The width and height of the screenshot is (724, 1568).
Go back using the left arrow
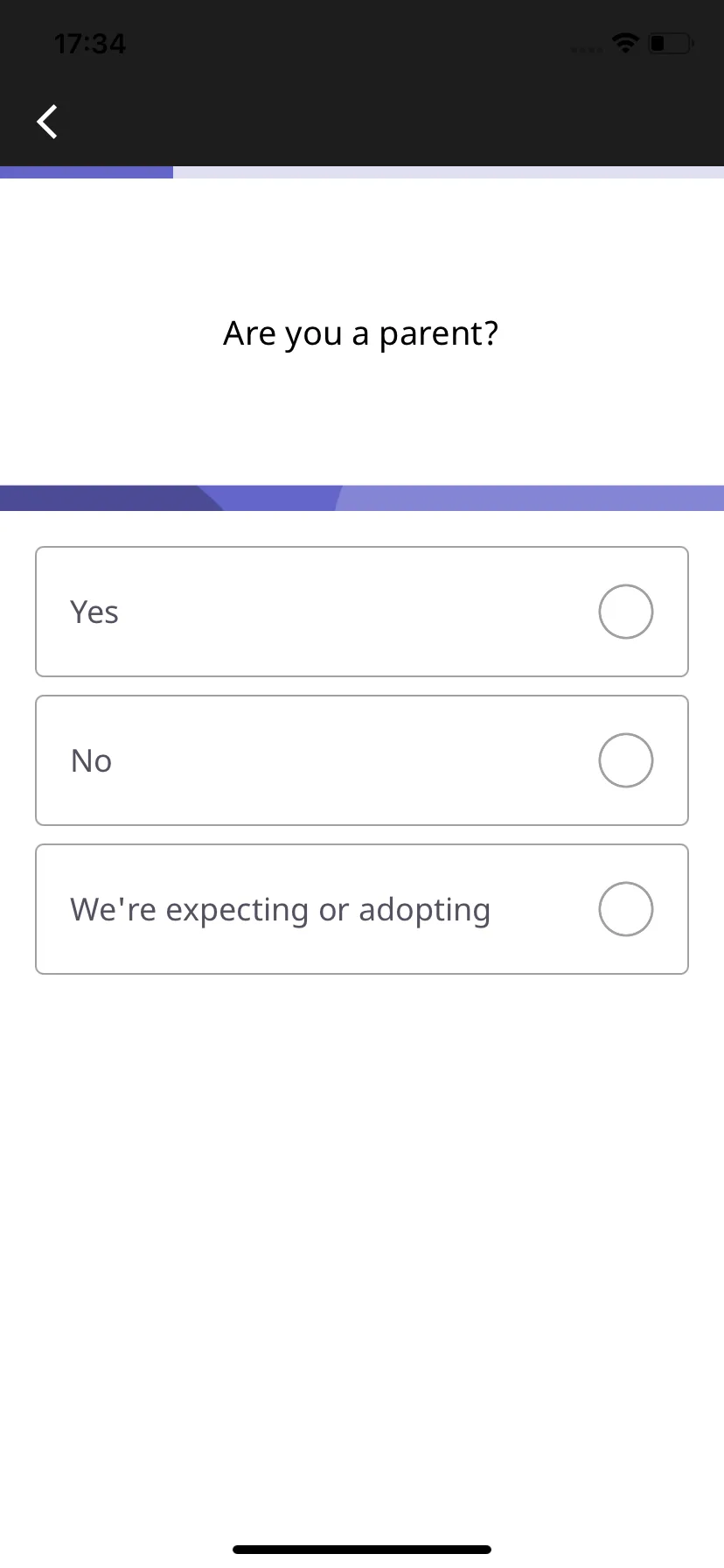[47, 122]
